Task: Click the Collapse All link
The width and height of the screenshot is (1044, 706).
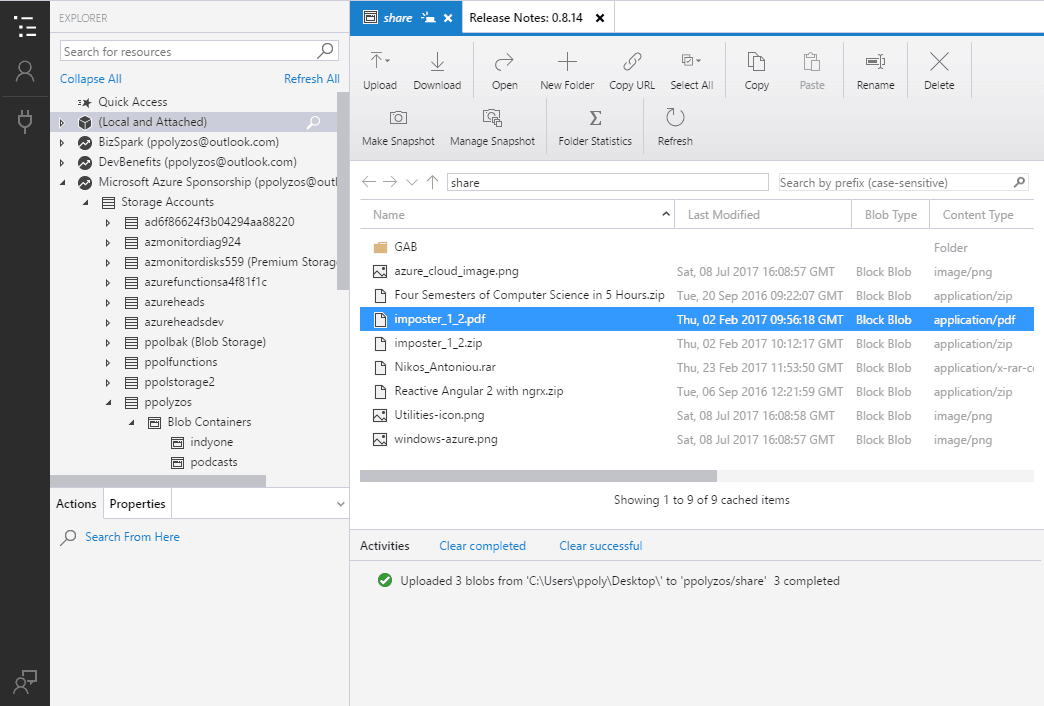Action: click(x=90, y=78)
